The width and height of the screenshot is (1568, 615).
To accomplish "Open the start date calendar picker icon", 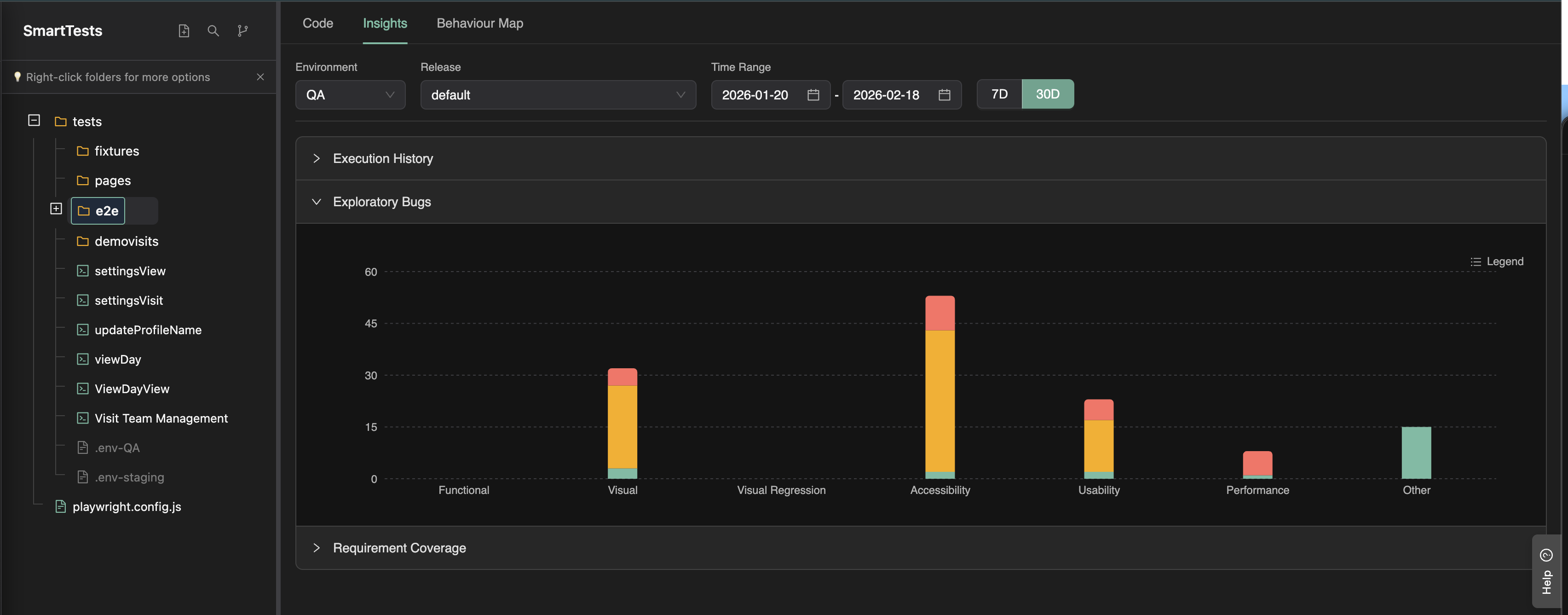I will pyautogui.click(x=813, y=95).
